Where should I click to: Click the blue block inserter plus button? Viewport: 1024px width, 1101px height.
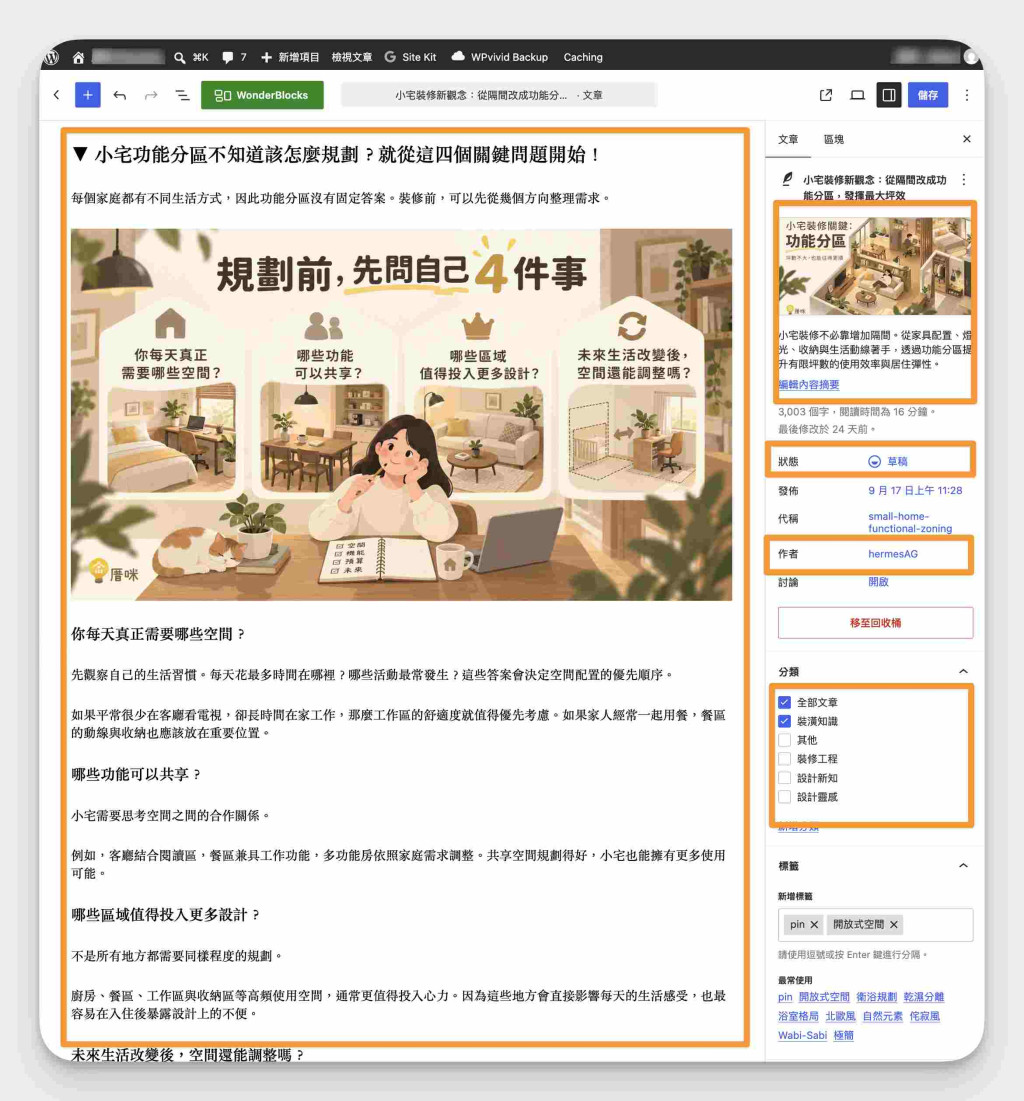pos(88,95)
